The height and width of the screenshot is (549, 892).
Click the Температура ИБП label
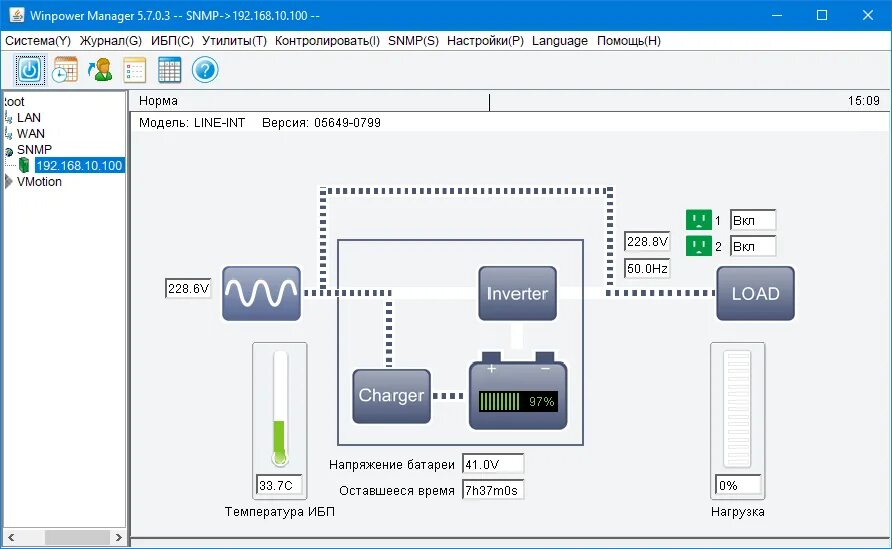pos(279,511)
